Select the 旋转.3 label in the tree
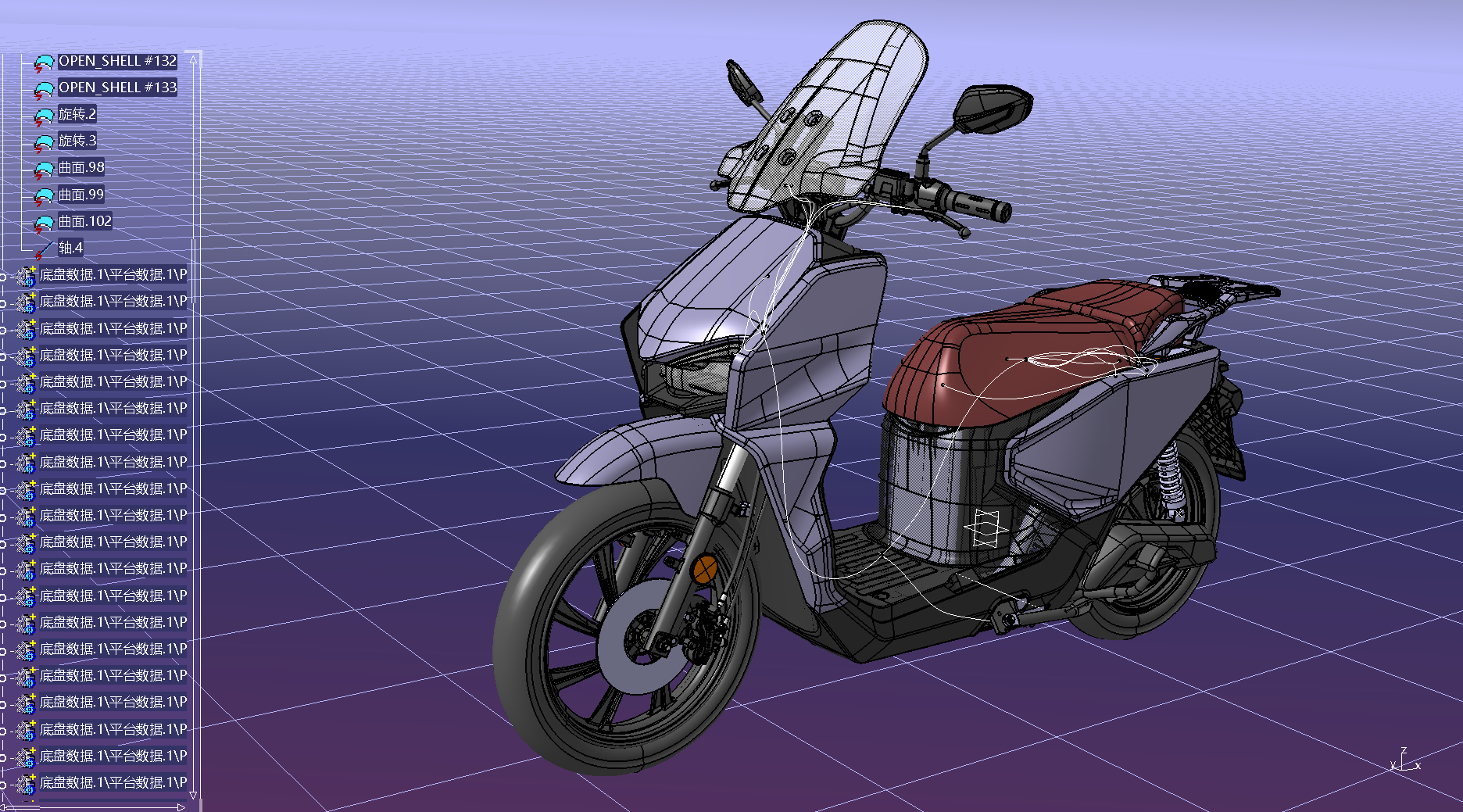The height and width of the screenshot is (812, 1463). click(77, 141)
